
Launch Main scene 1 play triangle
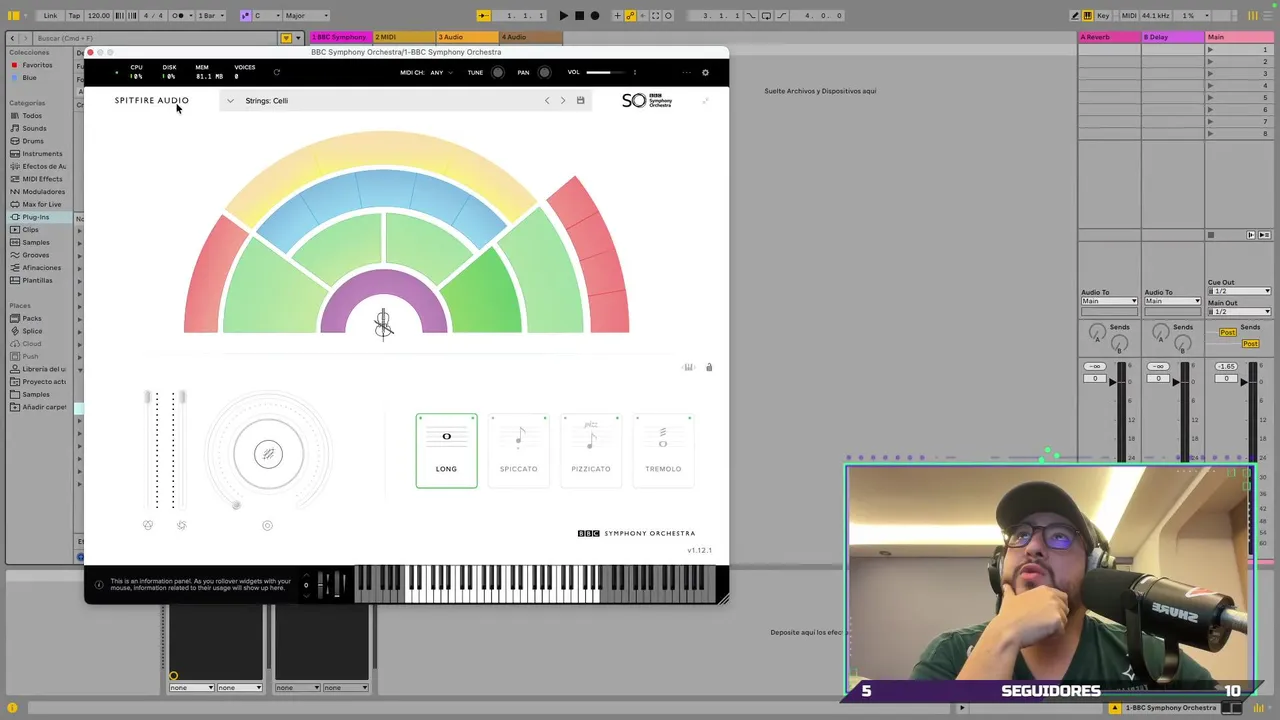[1211, 50]
